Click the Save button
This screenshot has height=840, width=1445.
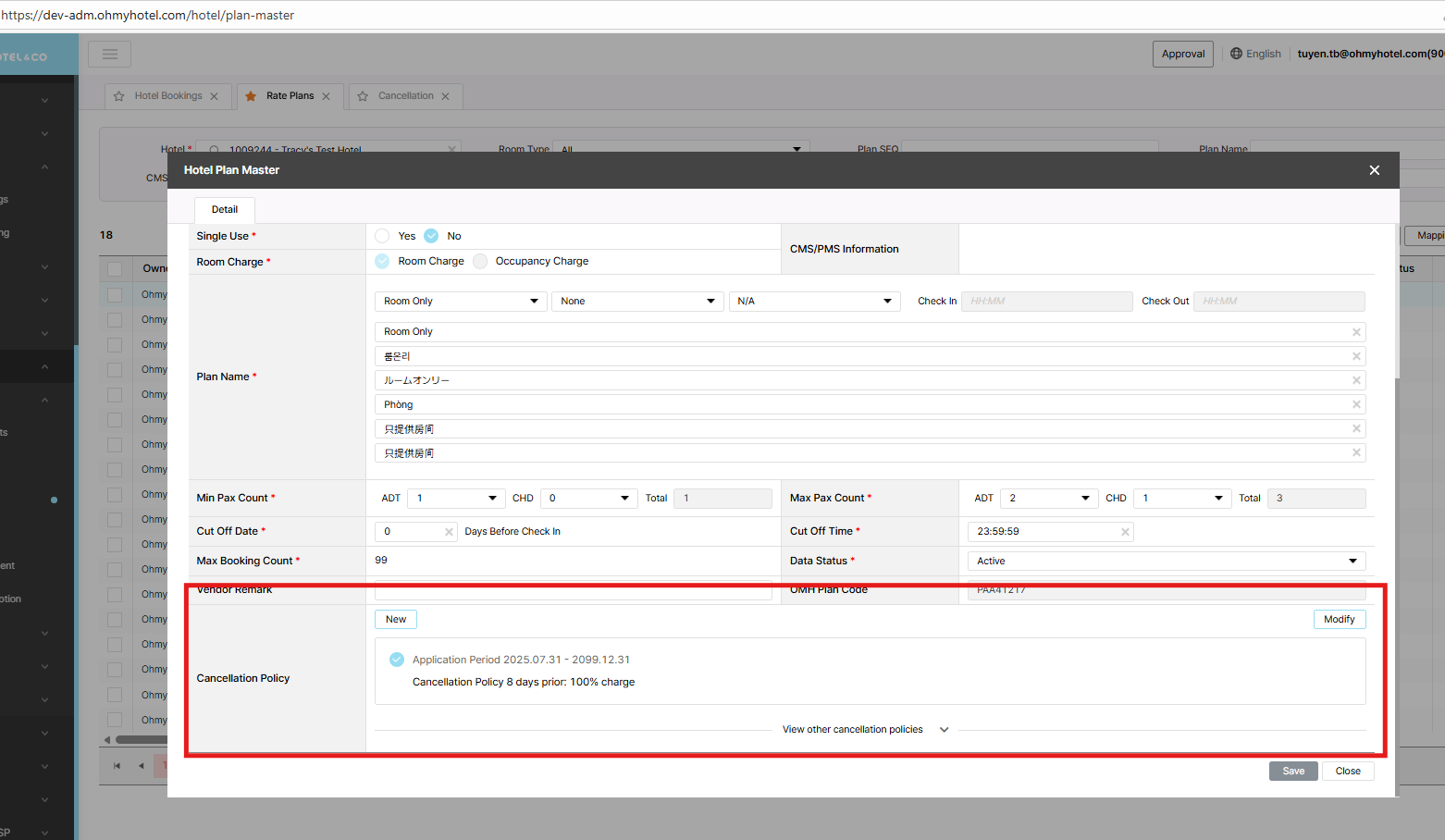1292,772
